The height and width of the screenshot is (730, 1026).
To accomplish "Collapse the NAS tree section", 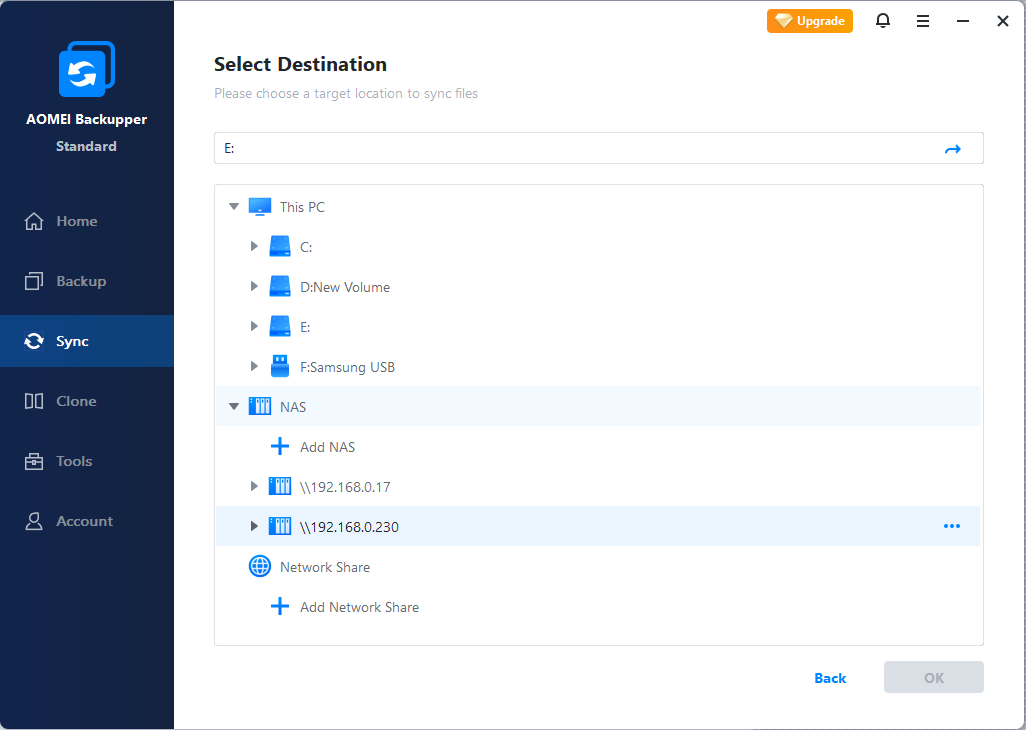I will pyautogui.click(x=234, y=407).
